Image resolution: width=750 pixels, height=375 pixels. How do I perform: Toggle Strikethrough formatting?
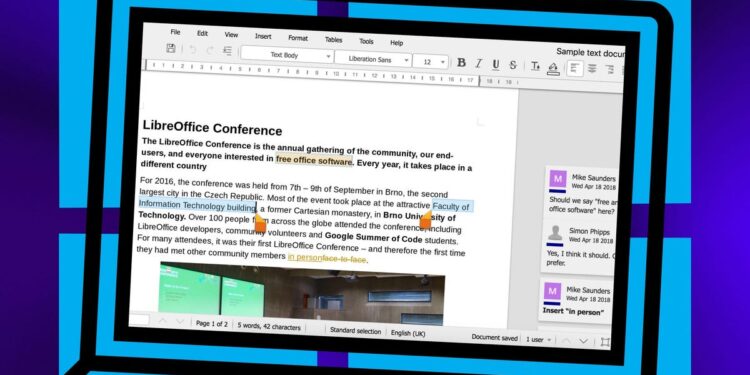(x=513, y=65)
